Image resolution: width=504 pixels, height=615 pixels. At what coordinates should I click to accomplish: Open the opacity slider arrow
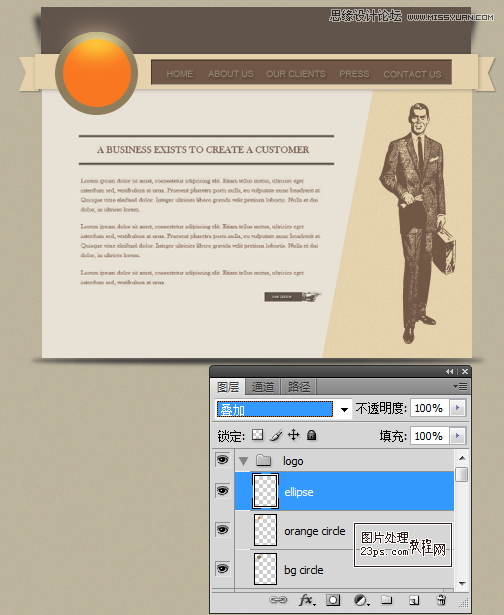(x=457, y=408)
